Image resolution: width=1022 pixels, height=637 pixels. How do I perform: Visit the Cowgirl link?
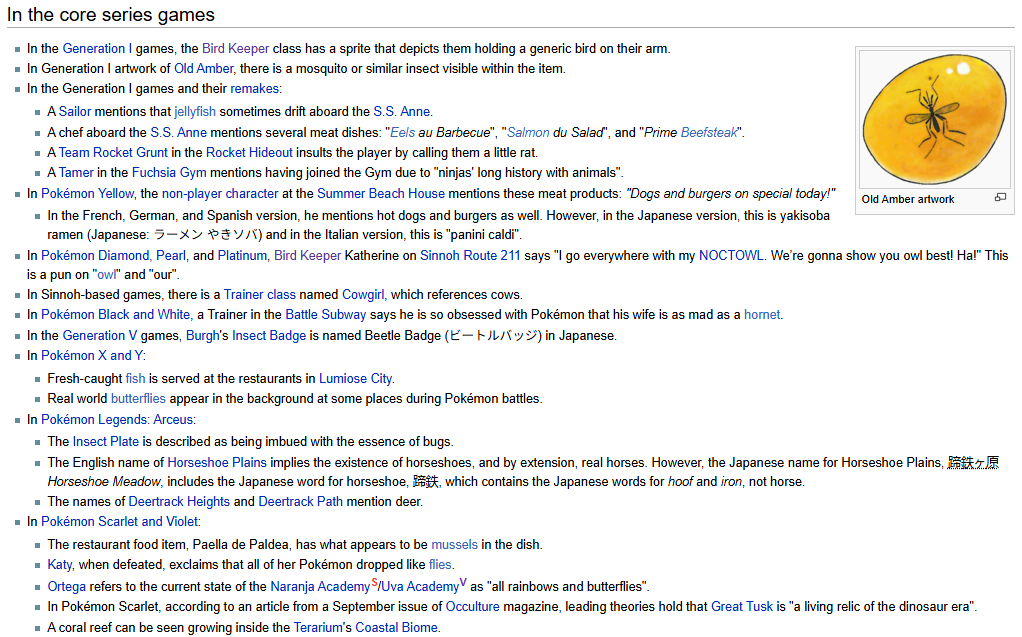click(x=363, y=295)
